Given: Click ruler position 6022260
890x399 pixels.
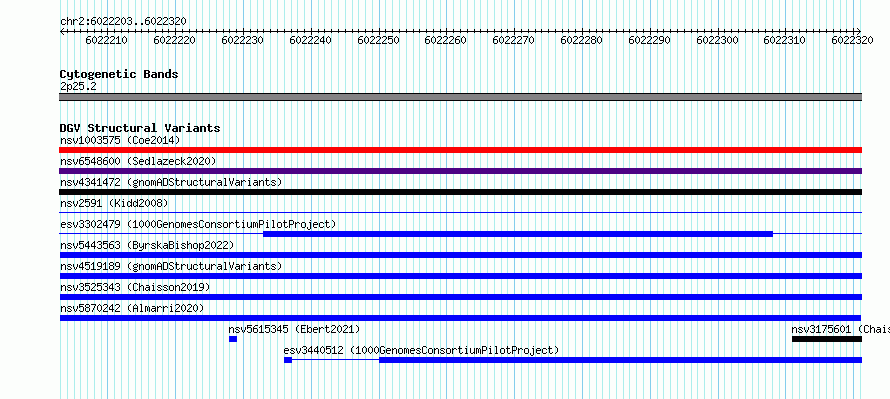Looking at the screenshot, I should (446, 40).
